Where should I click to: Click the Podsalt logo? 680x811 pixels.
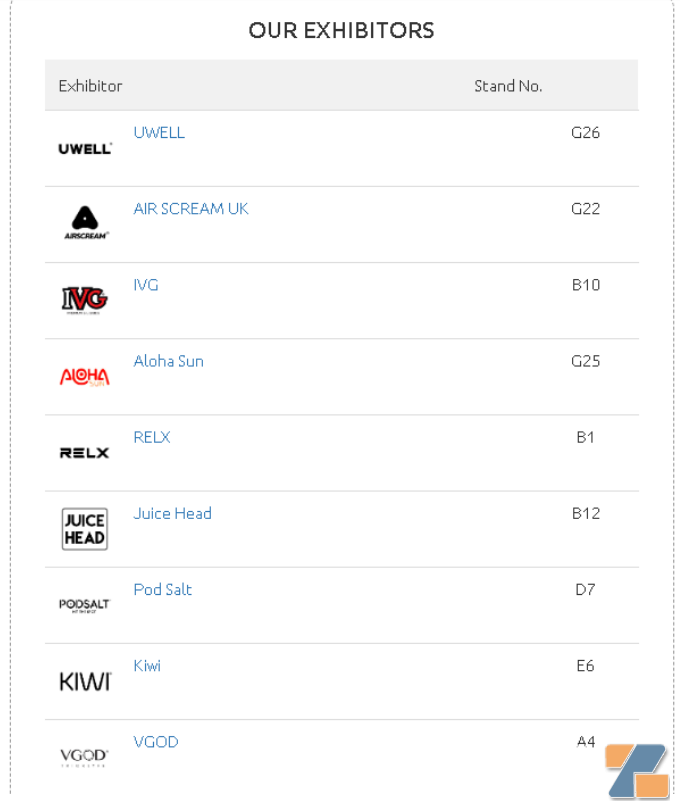pyautogui.click(x=85, y=605)
